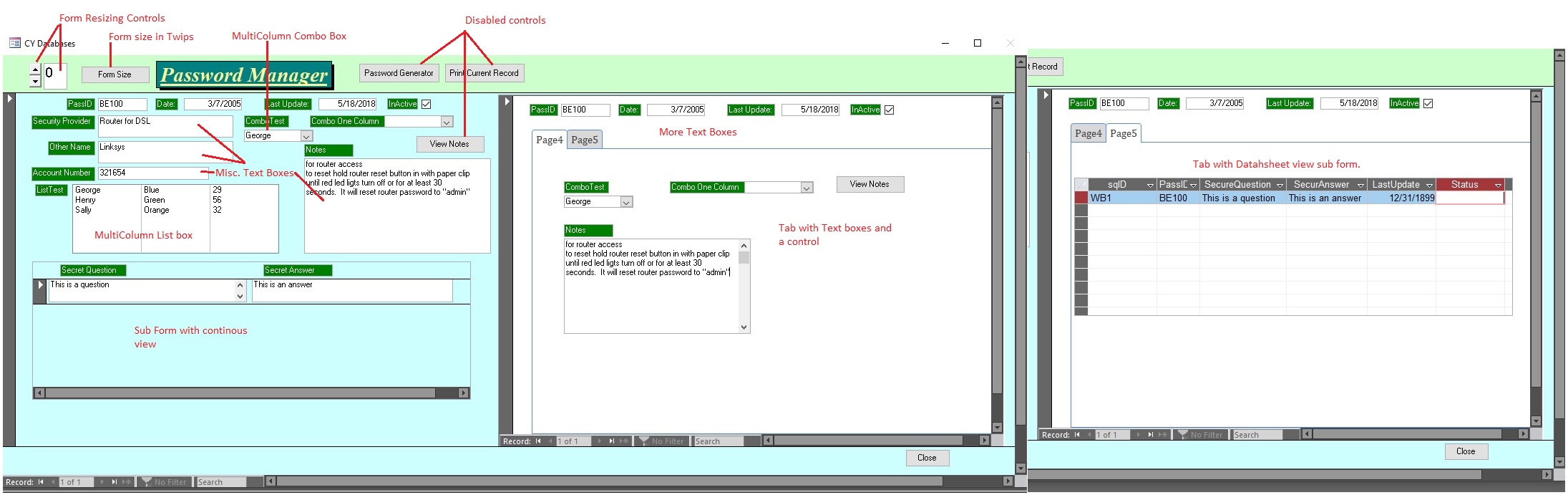This screenshot has height=495, width=1568.
Task: Click the form resizing spinner up arrow
Action: tap(35, 70)
